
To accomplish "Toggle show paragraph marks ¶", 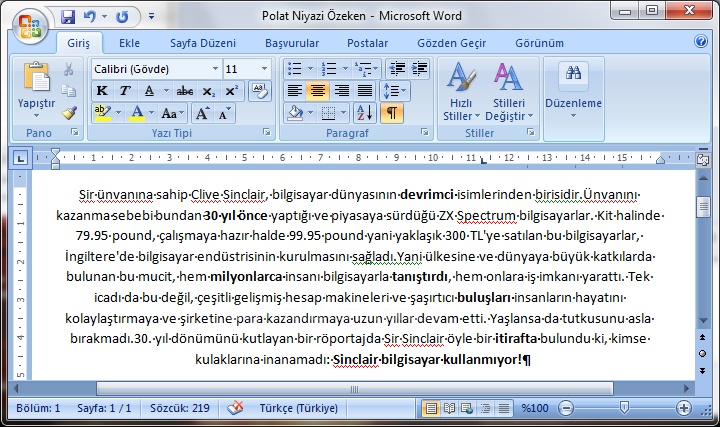I will [391, 112].
